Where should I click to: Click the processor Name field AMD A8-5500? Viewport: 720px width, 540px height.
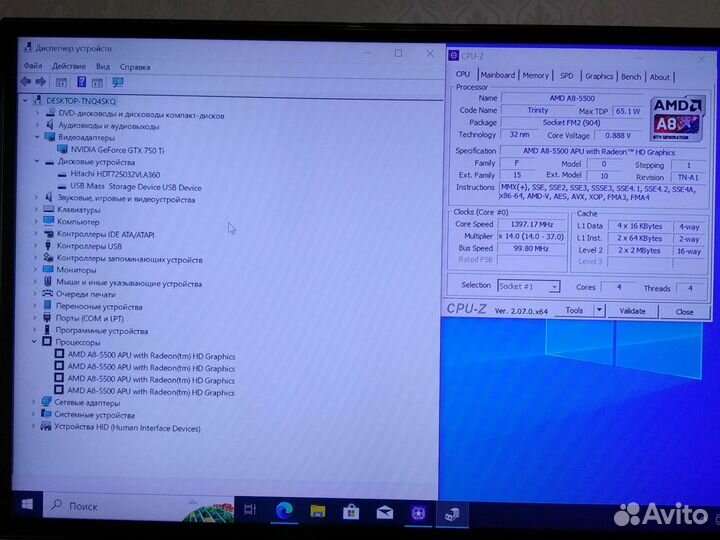[572, 98]
